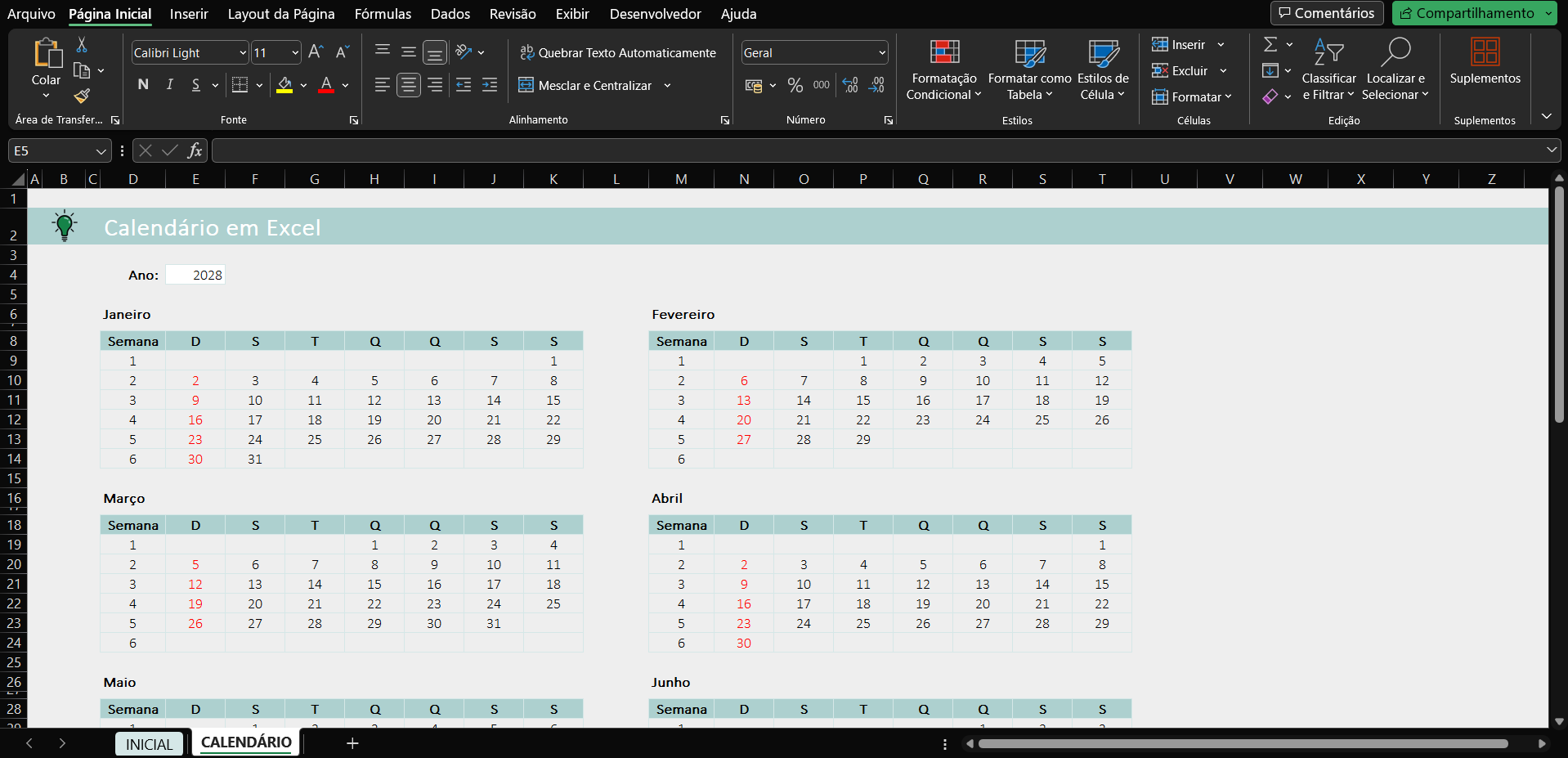The height and width of the screenshot is (758, 1568).
Task: Open Formatação Condicional
Action: pos(943,70)
